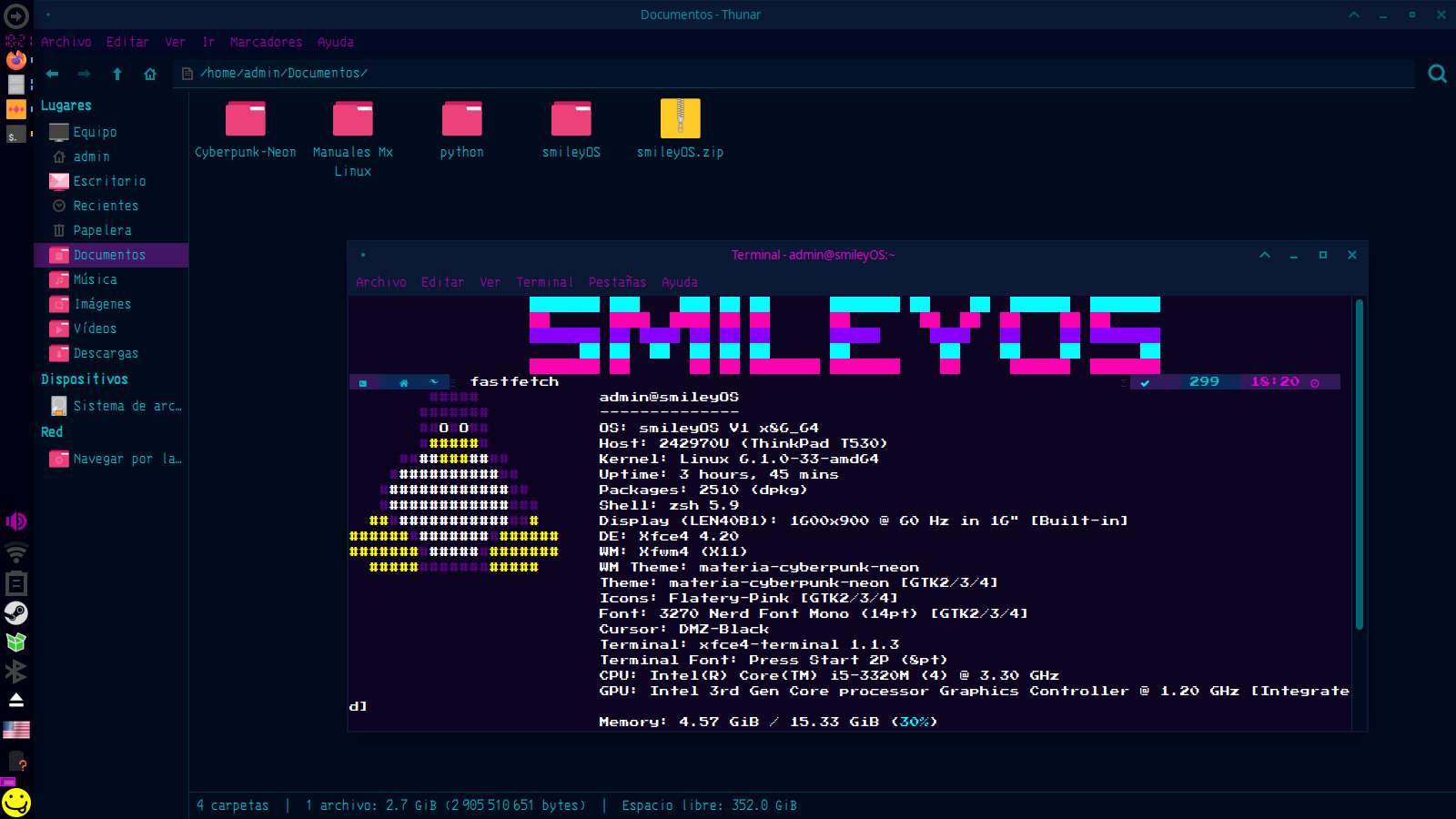Click the terminal vertical scrollbar
The image size is (1456, 819).
click(1359, 464)
